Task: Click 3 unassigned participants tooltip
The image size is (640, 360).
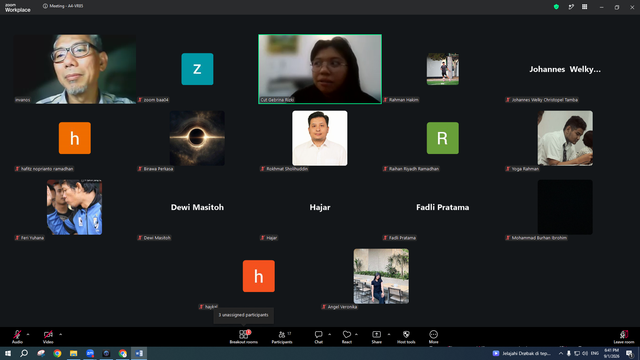Action: [243, 315]
